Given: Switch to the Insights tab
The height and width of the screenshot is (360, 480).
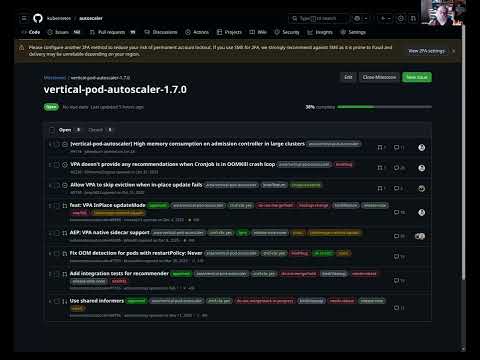Looking at the screenshot, I should pyautogui.click(x=320, y=32).
